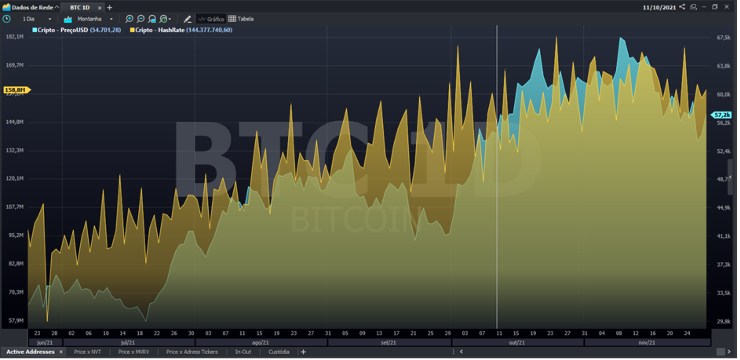740x360 pixels.
Task: Zoom out with the minus magnifier
Action: pos(141,19)
